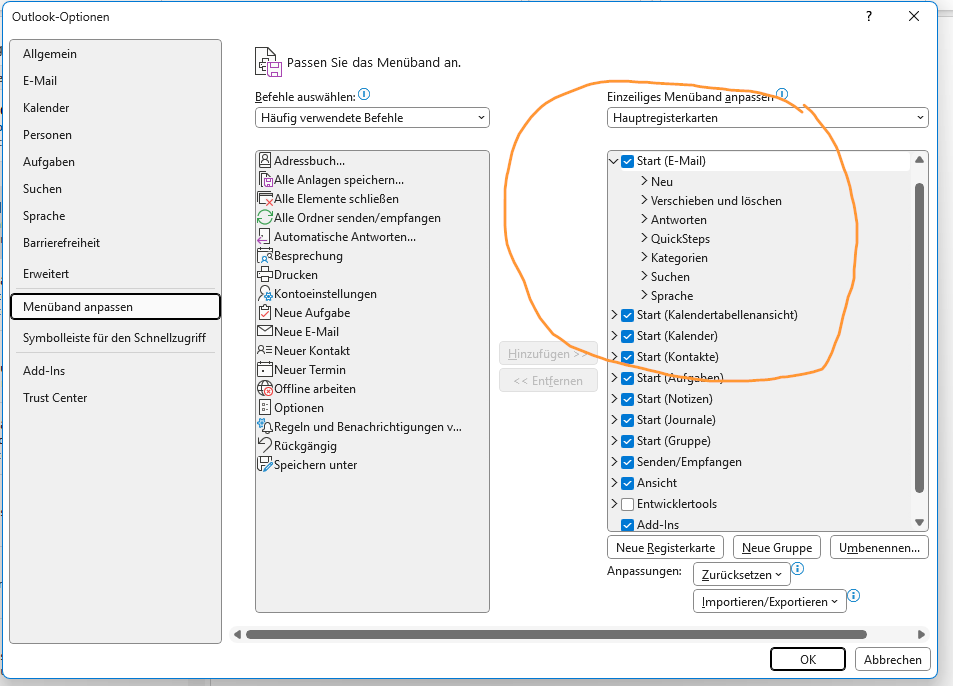The height and width of the screenshot is (686, 953).
Task: Click the Alle Elemente schließen icon
Action: [x=265, y=199]
